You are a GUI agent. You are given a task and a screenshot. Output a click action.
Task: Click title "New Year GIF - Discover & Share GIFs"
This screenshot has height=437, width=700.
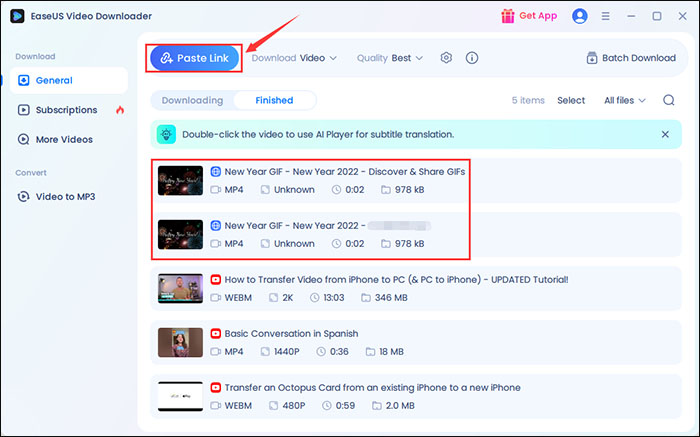coord(345,171)
